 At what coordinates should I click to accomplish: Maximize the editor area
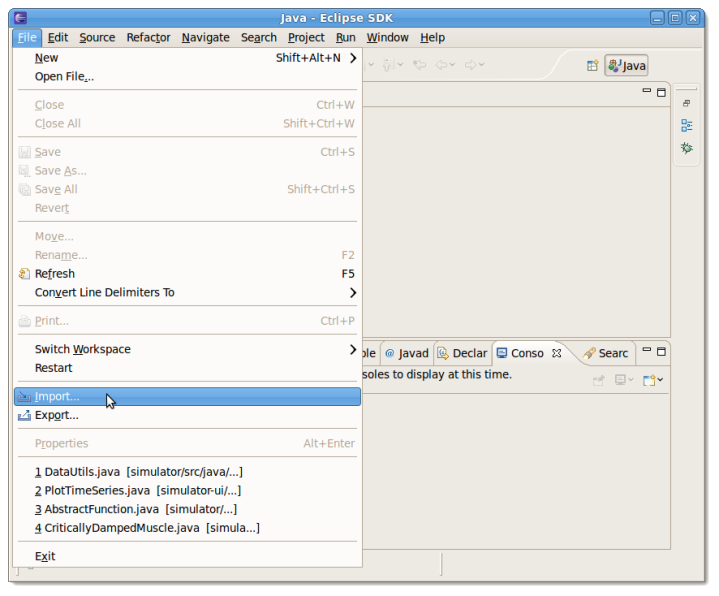click(661, 93)
